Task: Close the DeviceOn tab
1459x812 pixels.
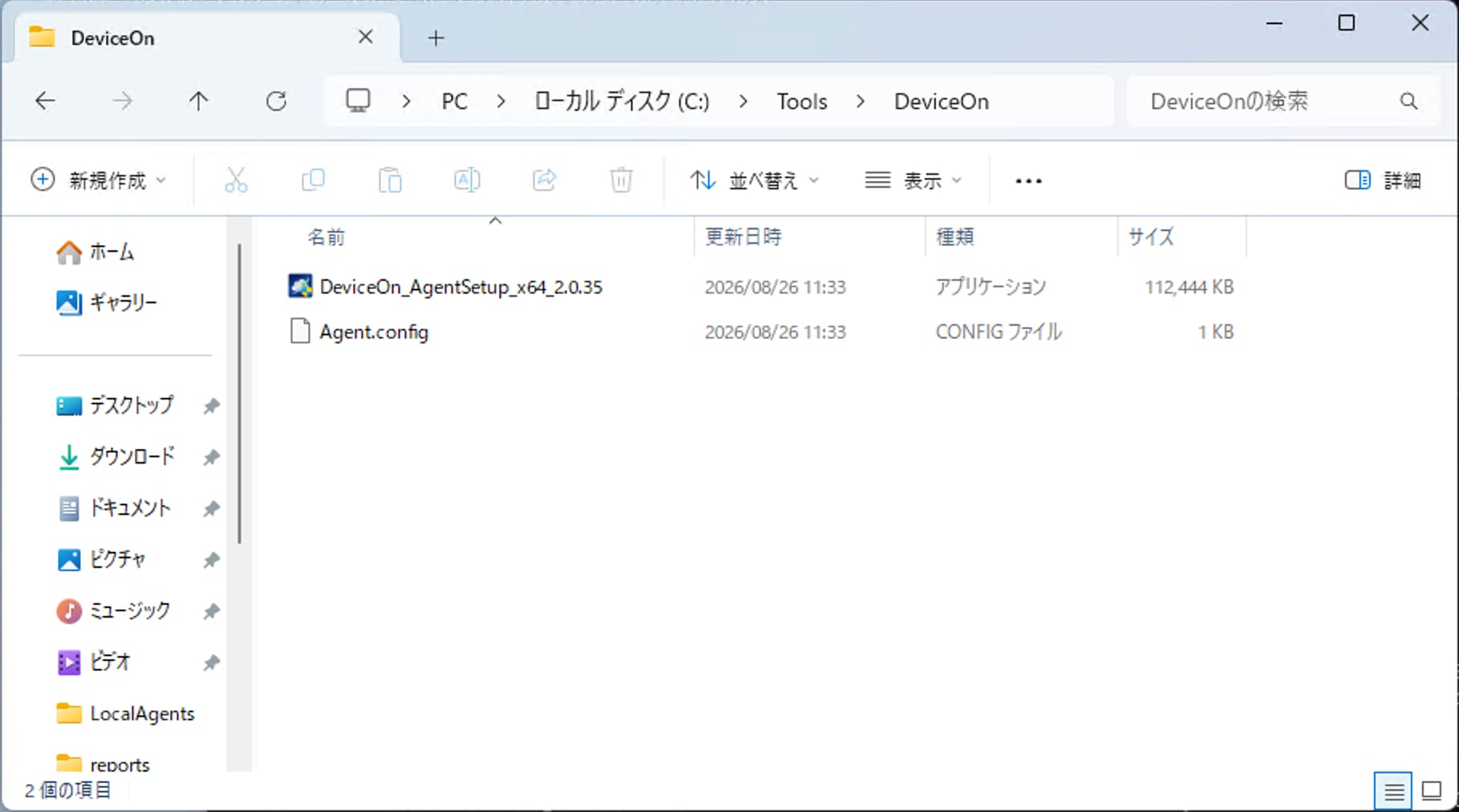Action: [365, 37]
